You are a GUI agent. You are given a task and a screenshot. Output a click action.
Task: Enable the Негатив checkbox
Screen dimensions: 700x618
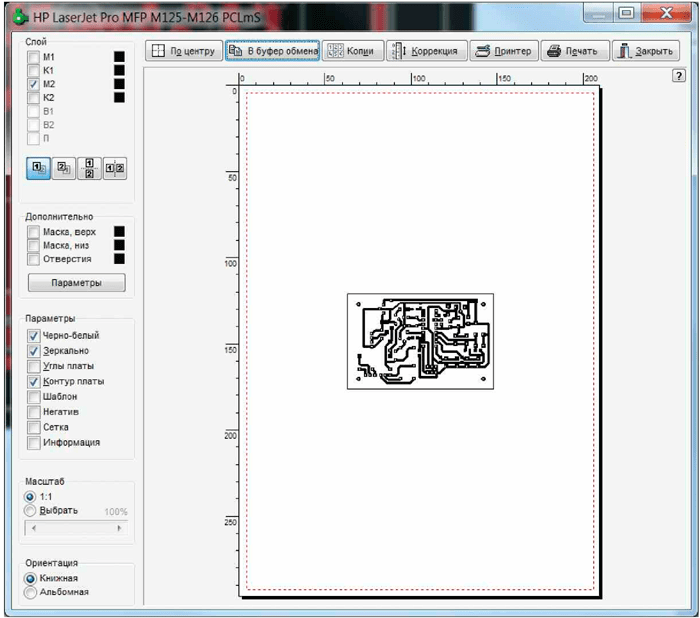[35, 412]
